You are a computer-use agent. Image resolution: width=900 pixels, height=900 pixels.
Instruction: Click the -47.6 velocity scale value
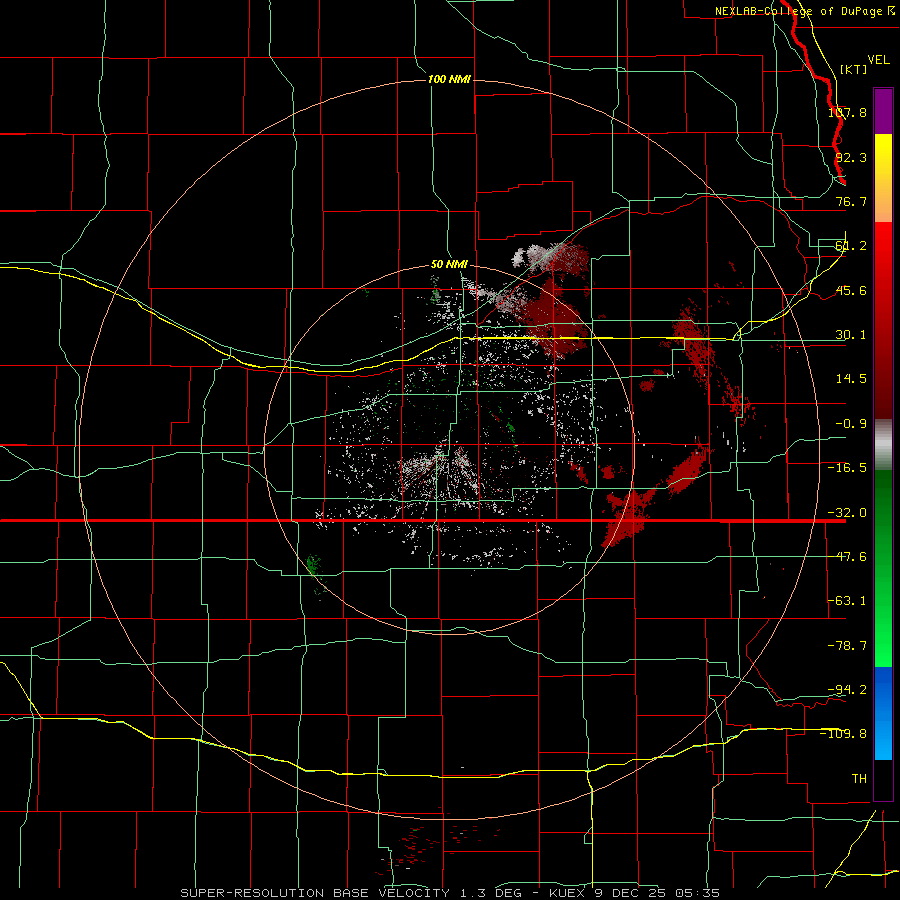pyautogui.click(x=847, y=557)
